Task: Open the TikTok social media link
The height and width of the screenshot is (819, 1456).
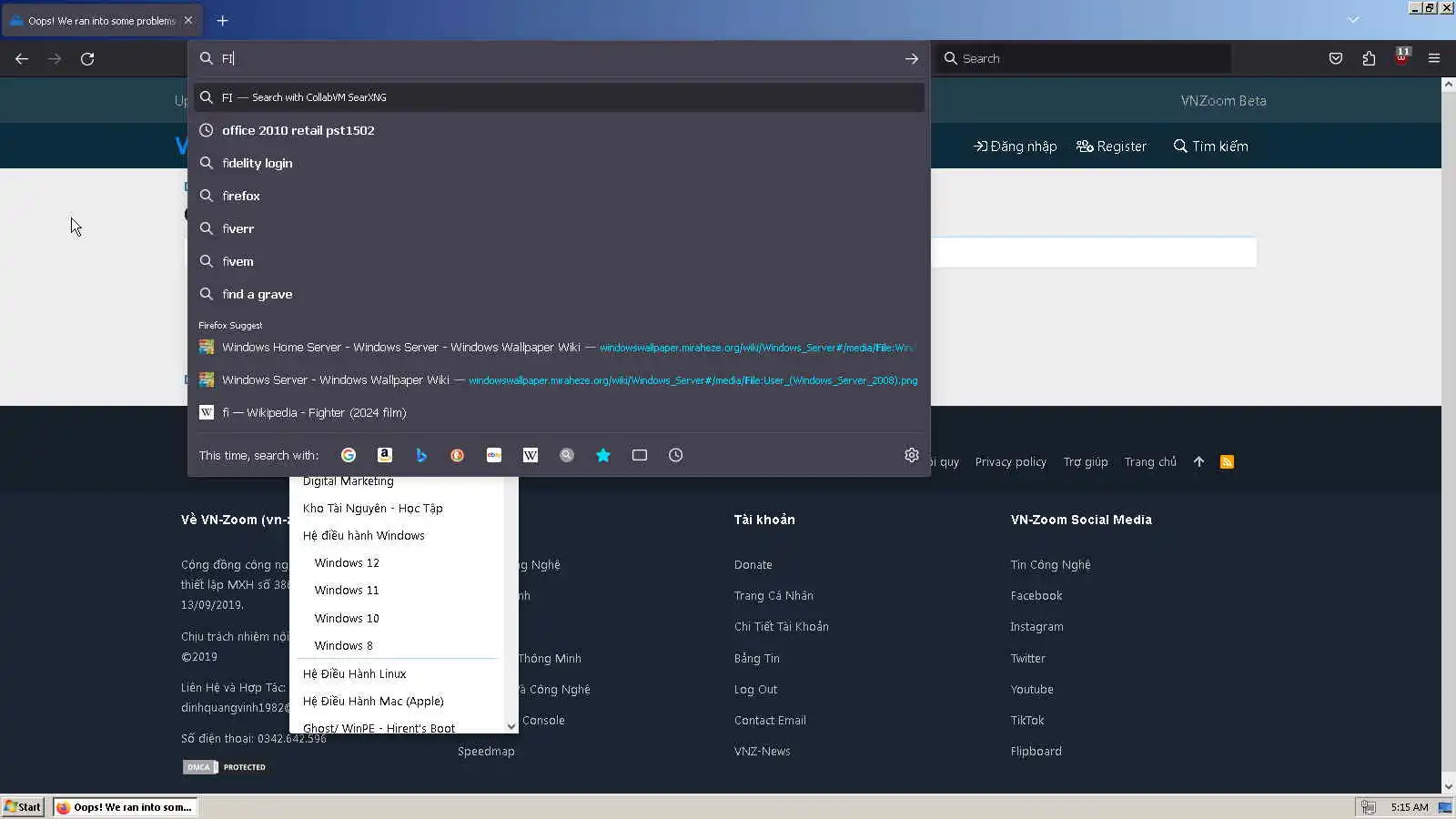Action: (x=1027, y=721)
